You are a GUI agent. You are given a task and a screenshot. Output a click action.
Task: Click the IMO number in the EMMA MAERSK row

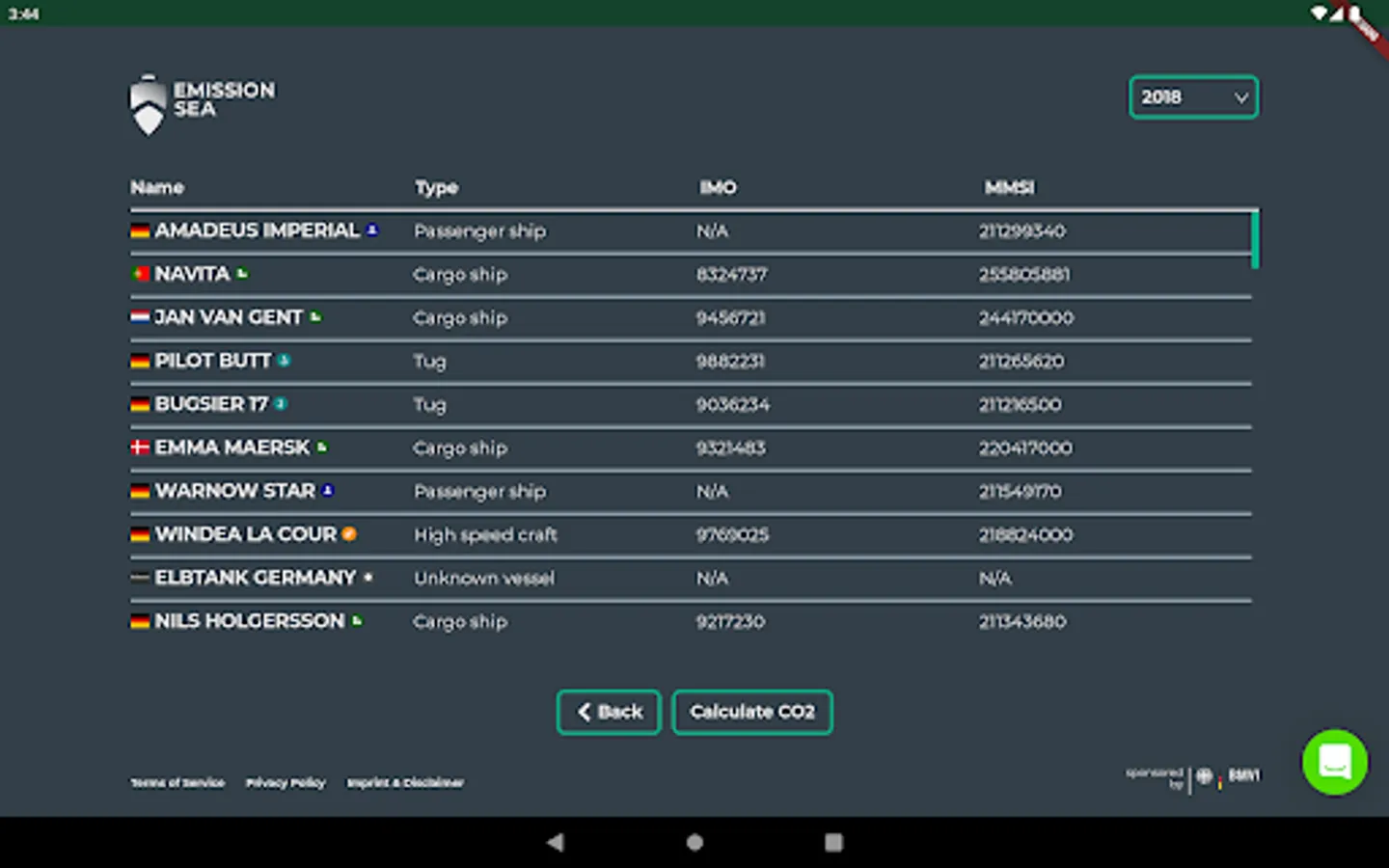[731, 448]
